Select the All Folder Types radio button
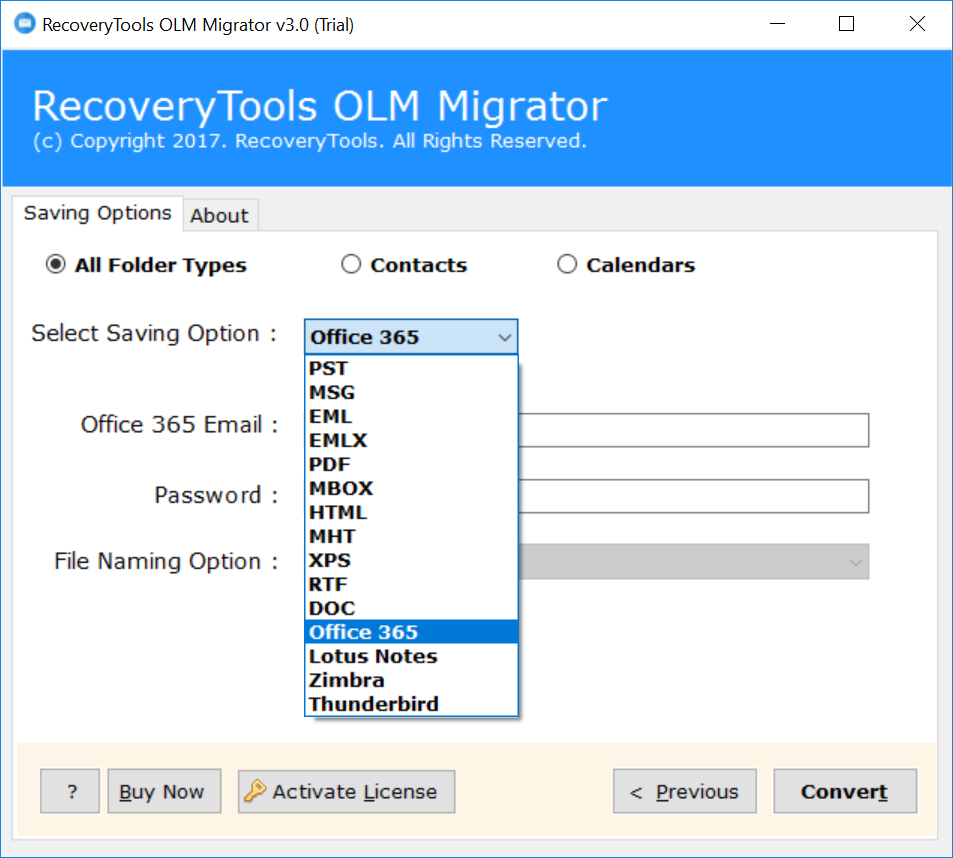The height and width of the screenshot is (858, 953). [55, 264]
